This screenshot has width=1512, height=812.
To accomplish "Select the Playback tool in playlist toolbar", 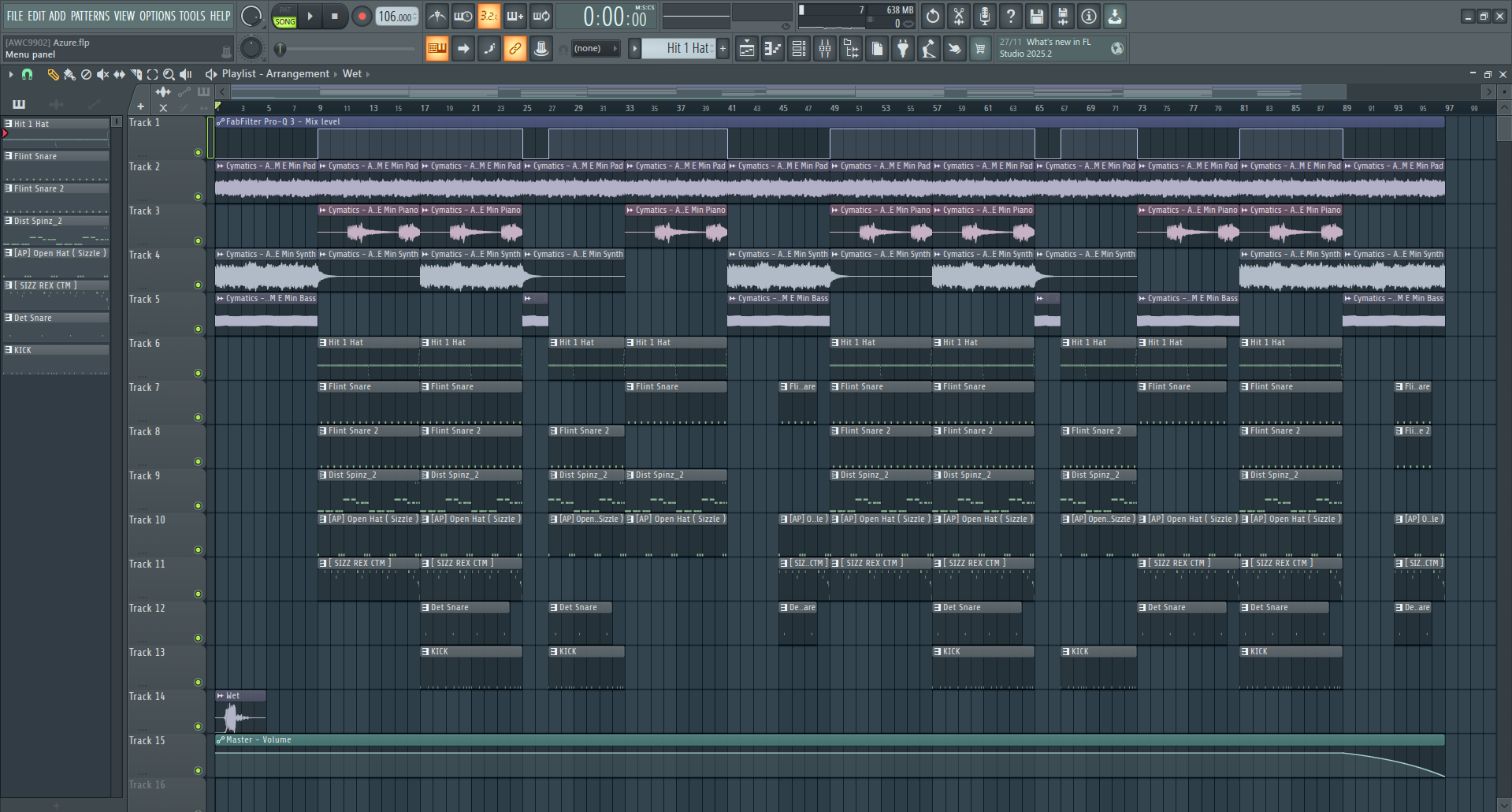I will (186, 74).
